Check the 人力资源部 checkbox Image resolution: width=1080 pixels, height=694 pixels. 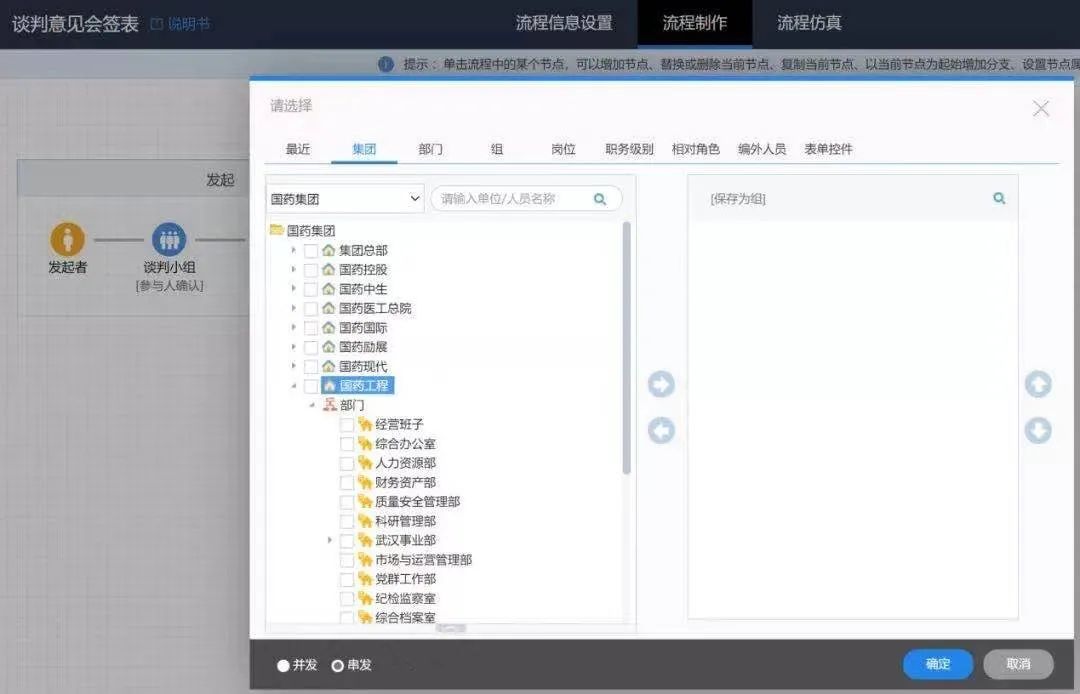(347, 462)
